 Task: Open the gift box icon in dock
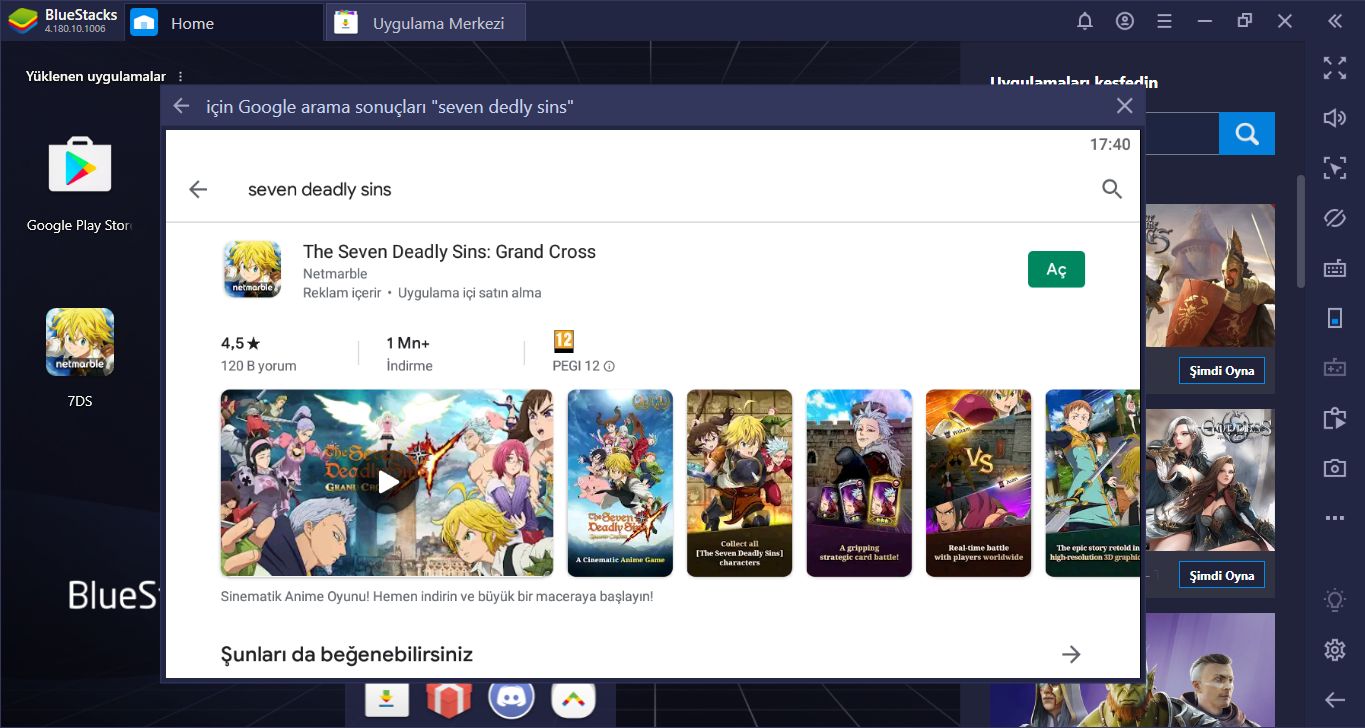(x=448, y=700)
